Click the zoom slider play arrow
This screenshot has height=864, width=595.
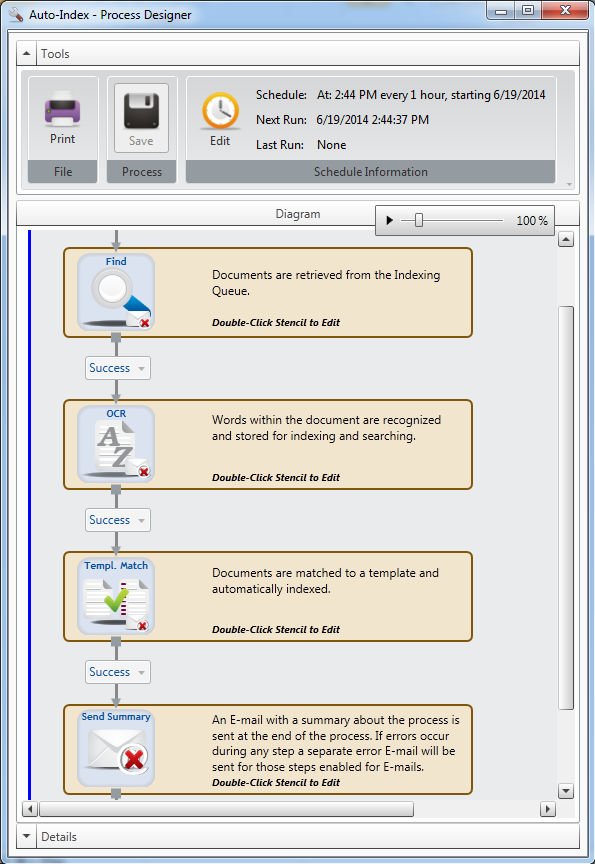coord(389,220)
